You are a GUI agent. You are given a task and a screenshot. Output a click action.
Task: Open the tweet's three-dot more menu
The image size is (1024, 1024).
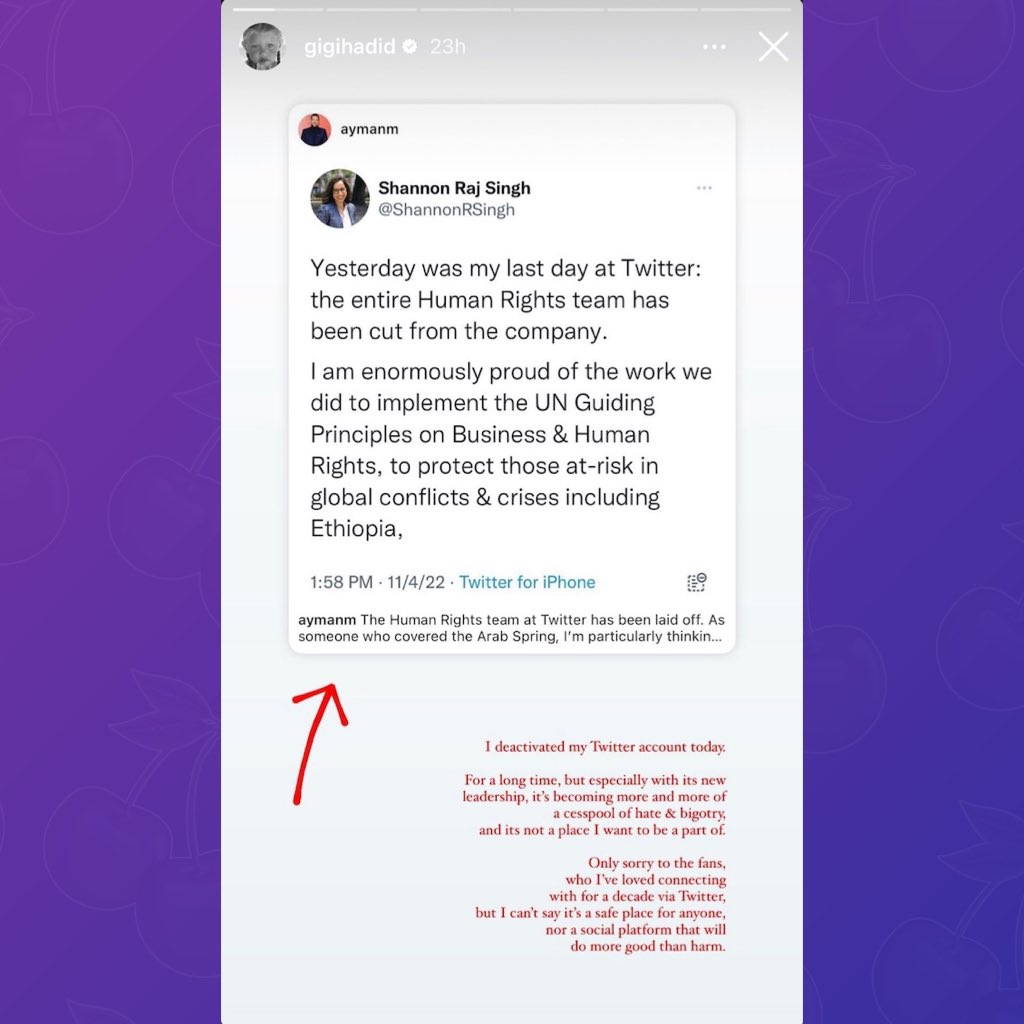pos(704,188)
